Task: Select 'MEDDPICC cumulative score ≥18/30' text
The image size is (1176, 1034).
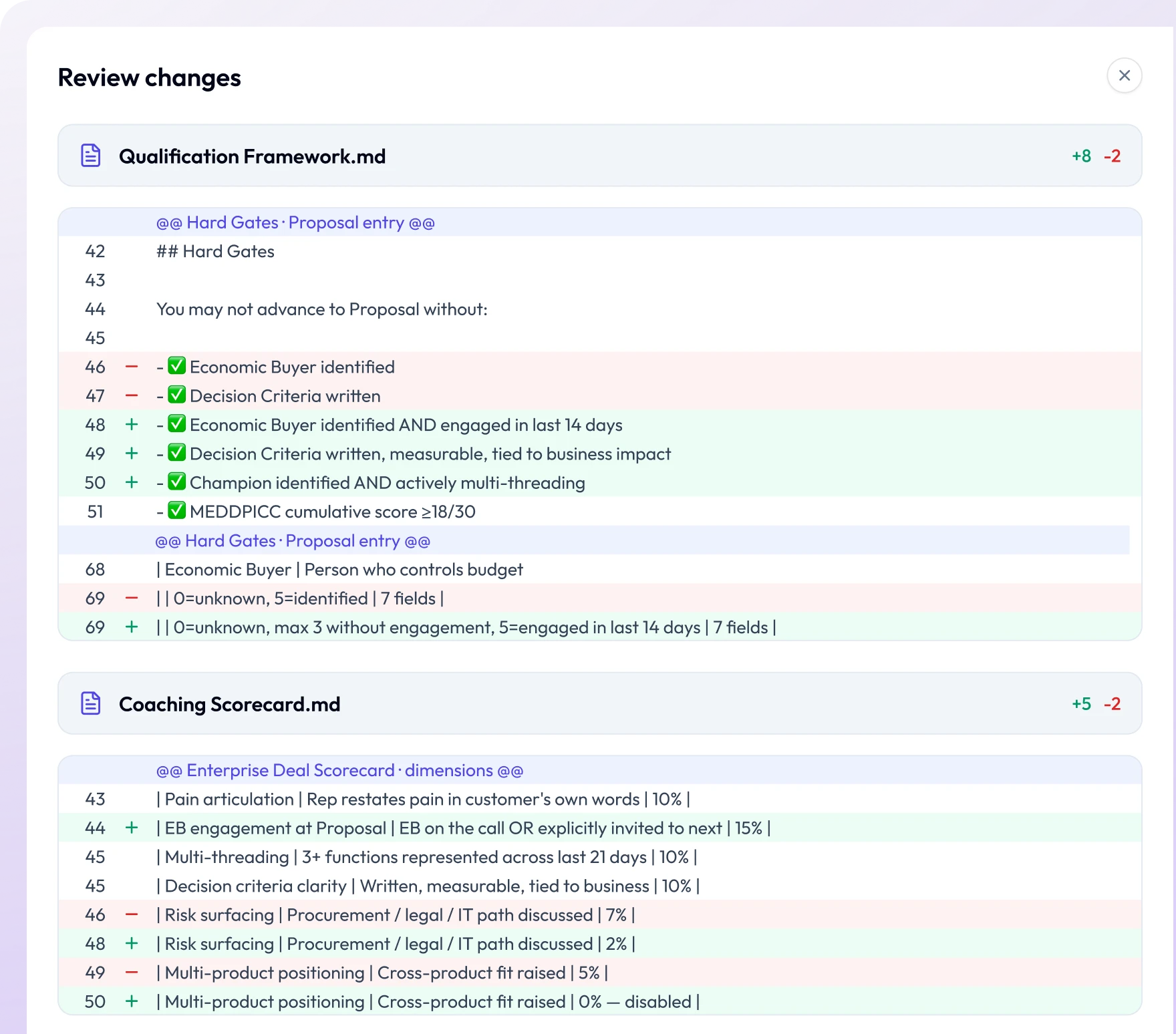Action: pos(333,512)
